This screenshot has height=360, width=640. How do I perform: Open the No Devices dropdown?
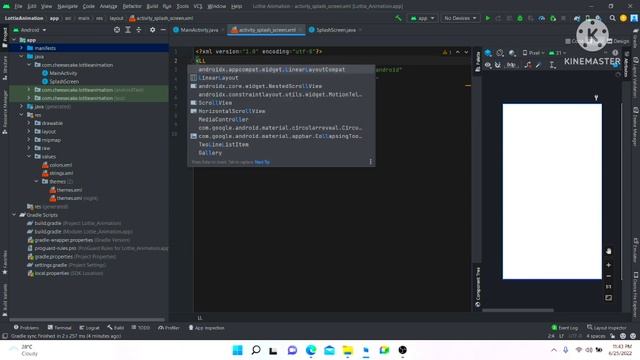tap(460, 18)
